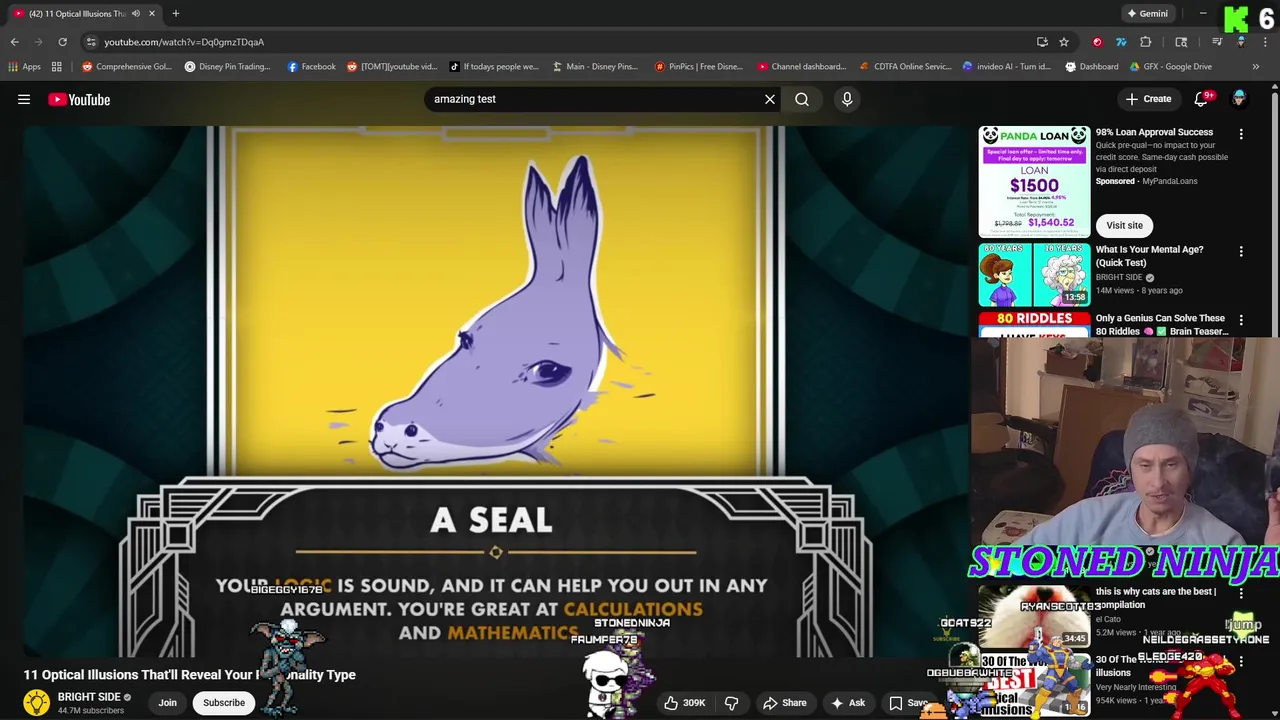Click the Ask button

tap(848, 703)
